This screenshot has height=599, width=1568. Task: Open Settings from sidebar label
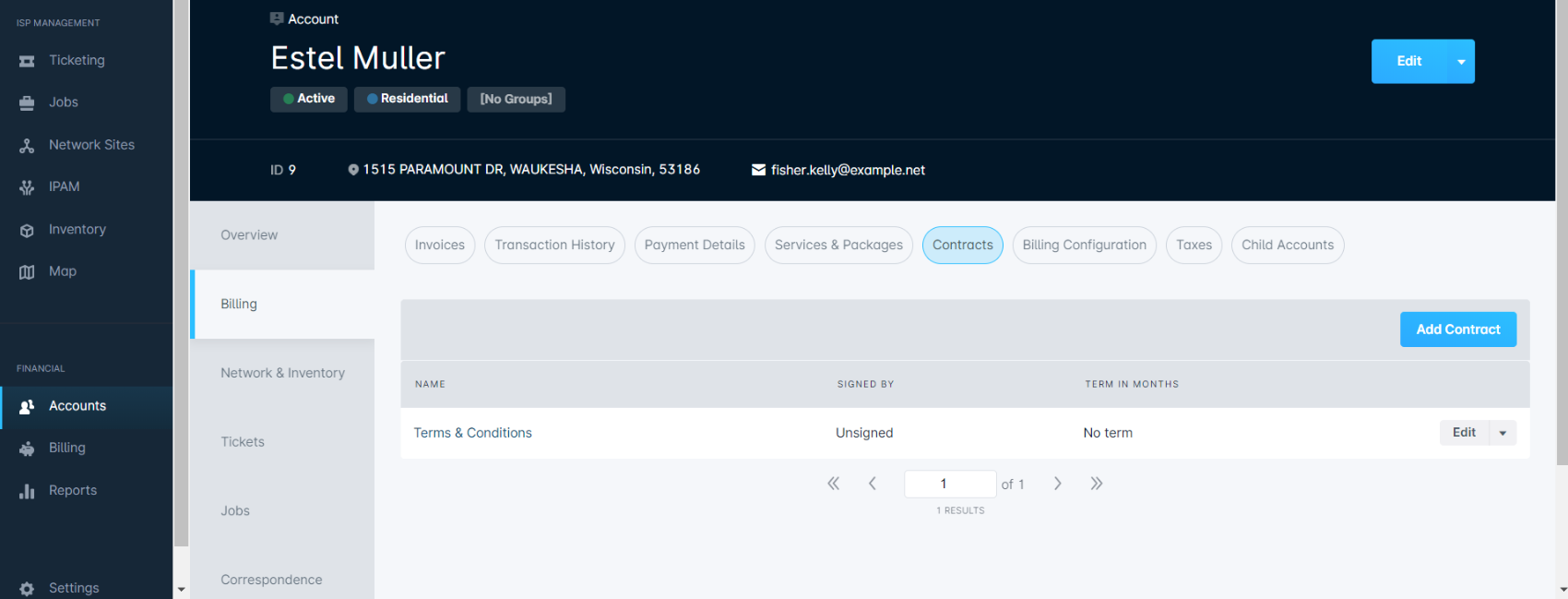tap(74, 589)
